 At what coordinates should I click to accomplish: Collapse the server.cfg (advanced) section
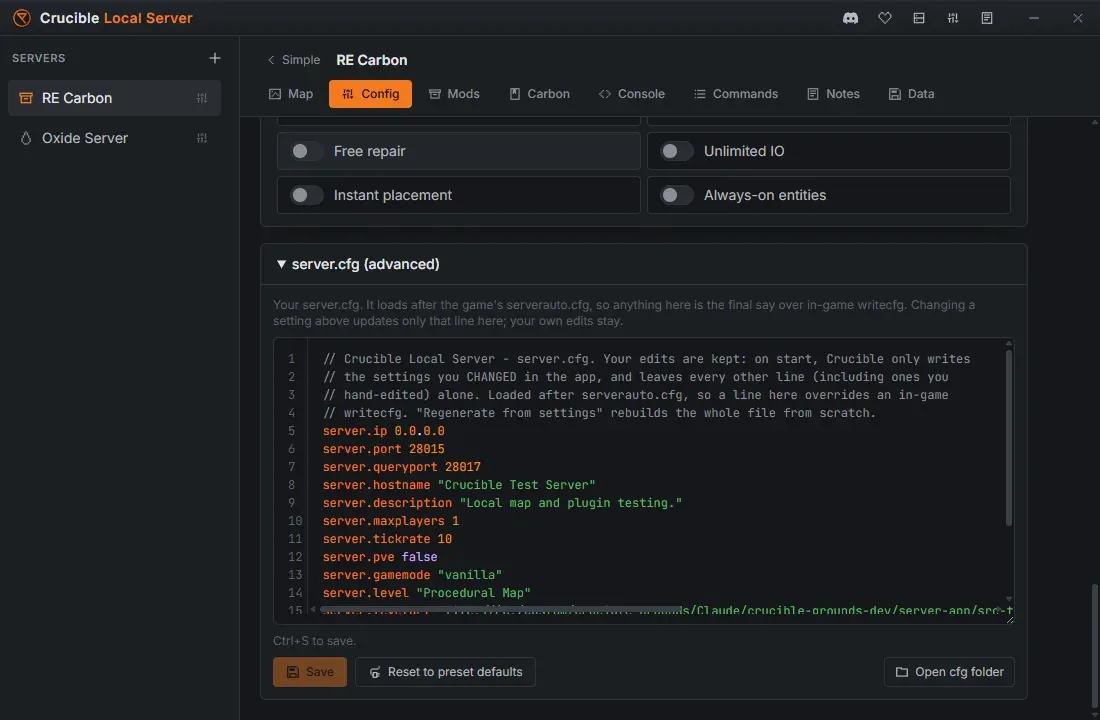click(358, 265)
